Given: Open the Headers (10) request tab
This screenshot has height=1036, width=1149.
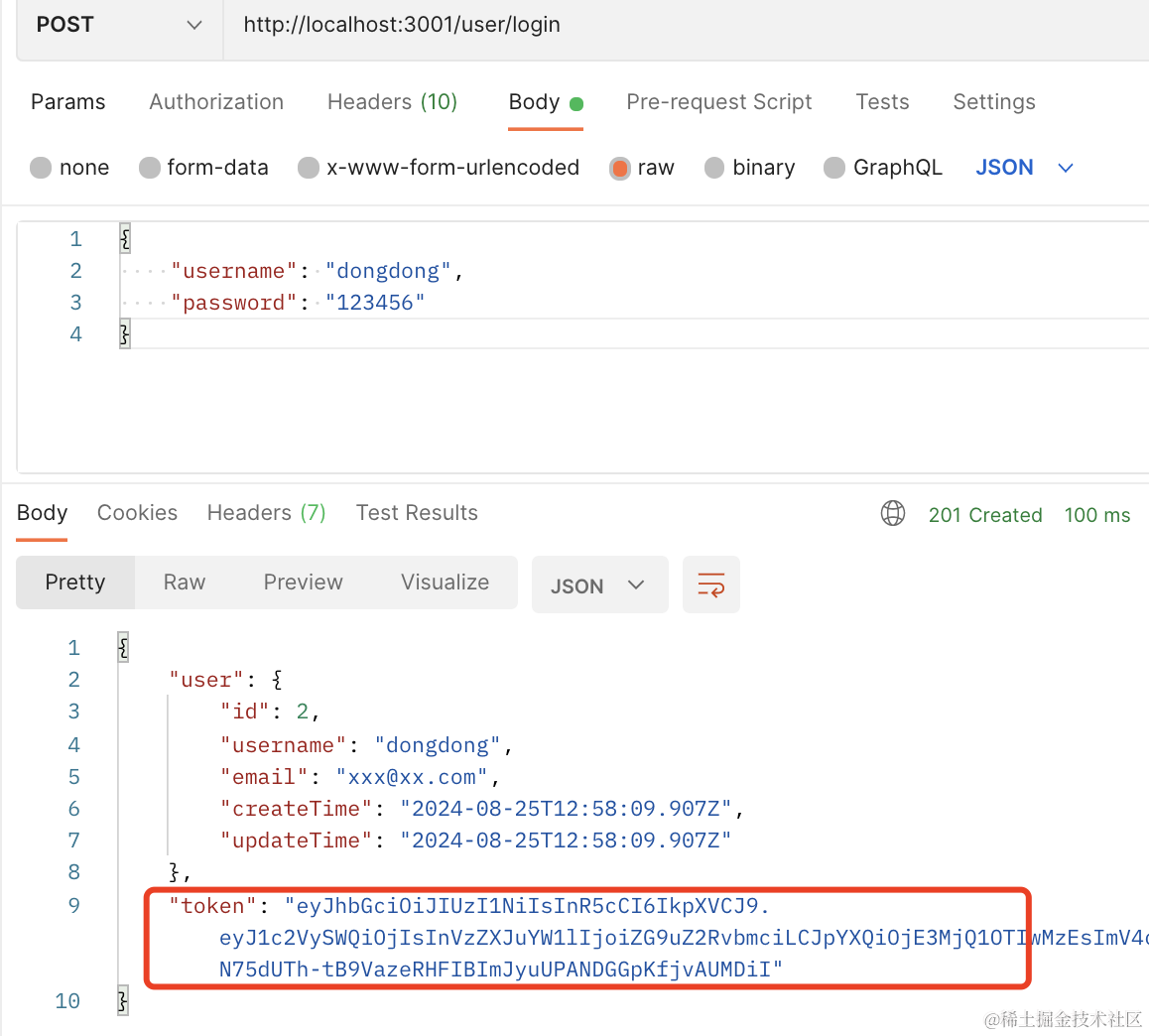Looking at the screenshot, I should click(x=392, y=102).
